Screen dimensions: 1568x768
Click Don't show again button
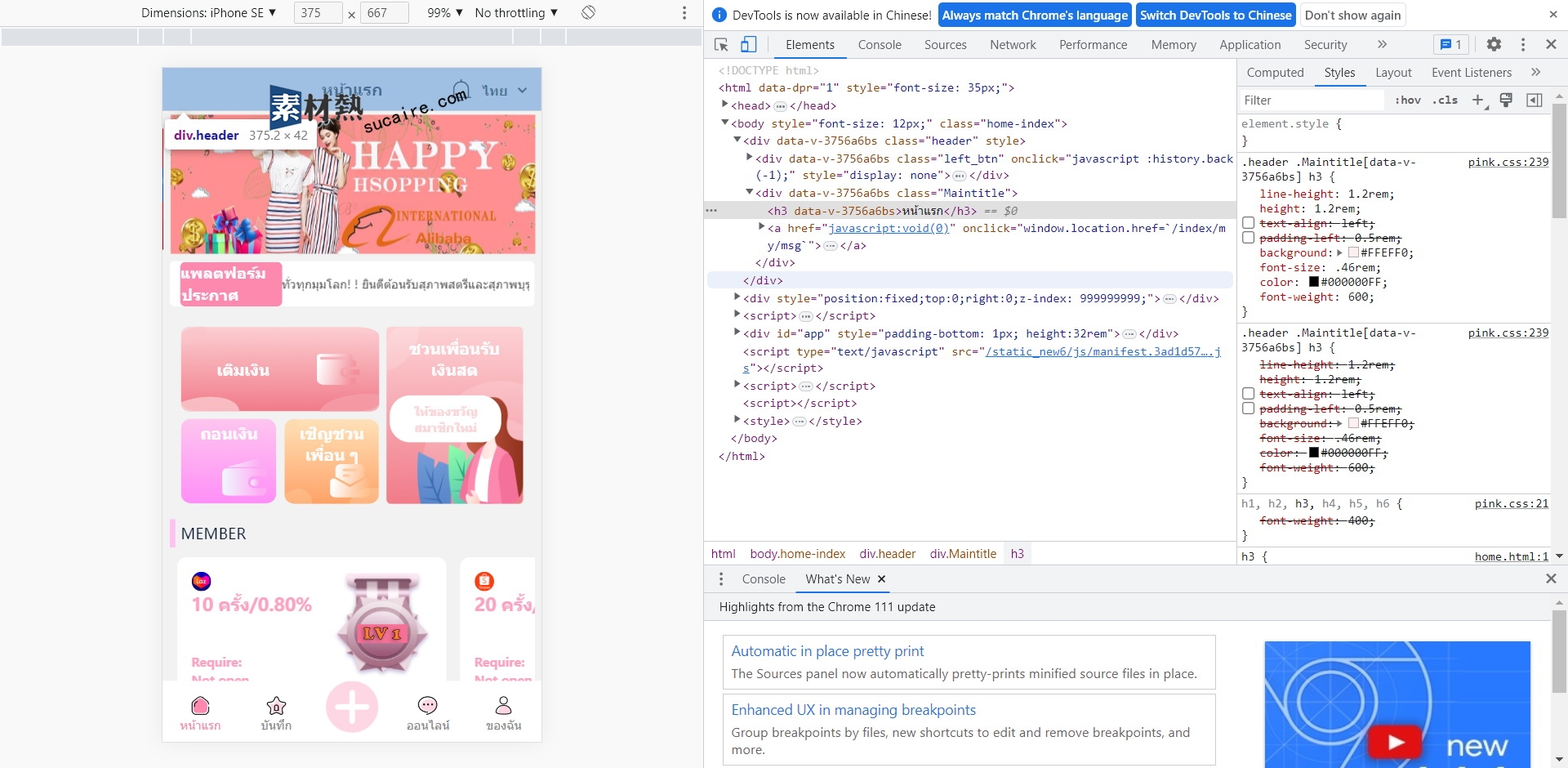(x=1352, y=15)
